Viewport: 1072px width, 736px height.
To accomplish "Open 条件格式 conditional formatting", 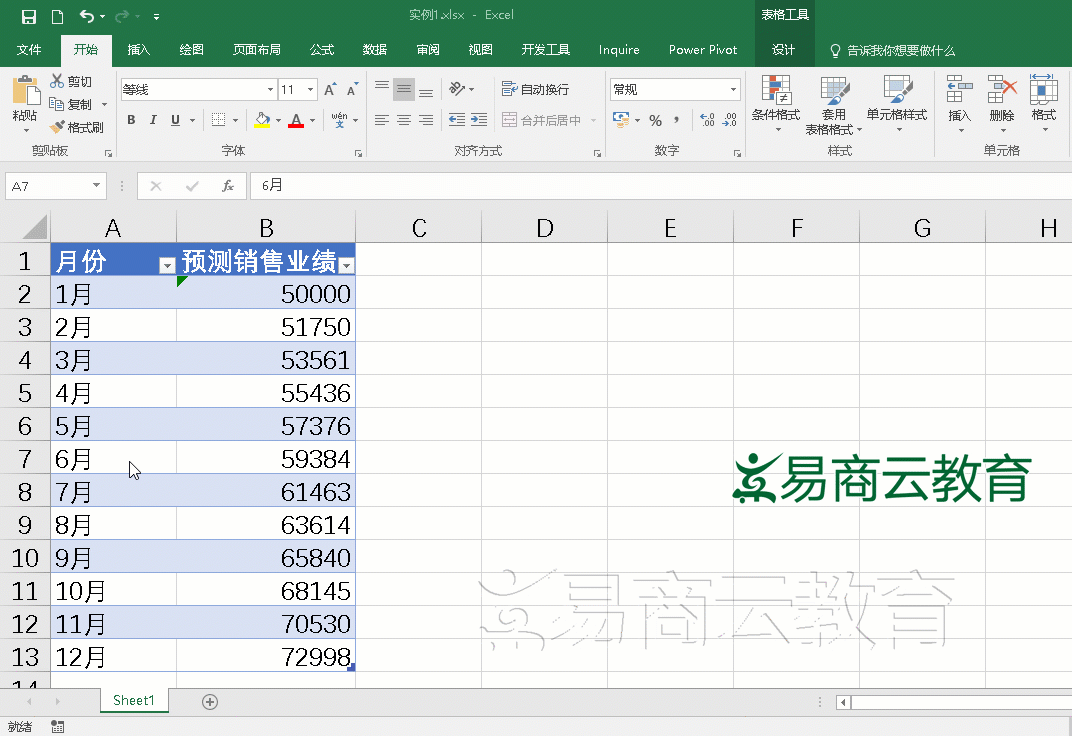I will point(776,103).
